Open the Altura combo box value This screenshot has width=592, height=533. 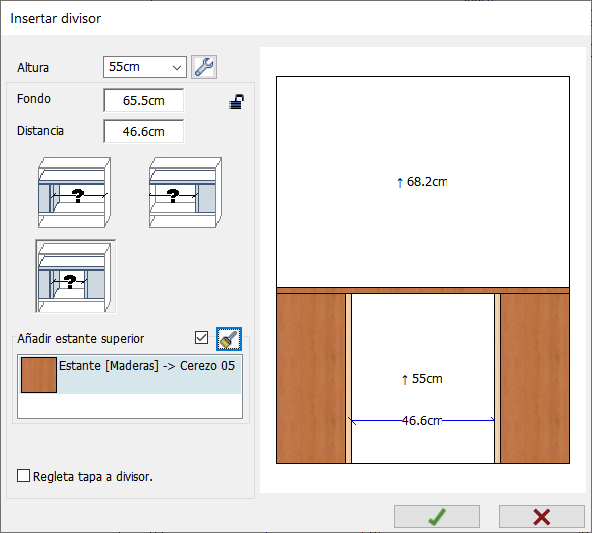pyautogui.click(x=145, y=67)
